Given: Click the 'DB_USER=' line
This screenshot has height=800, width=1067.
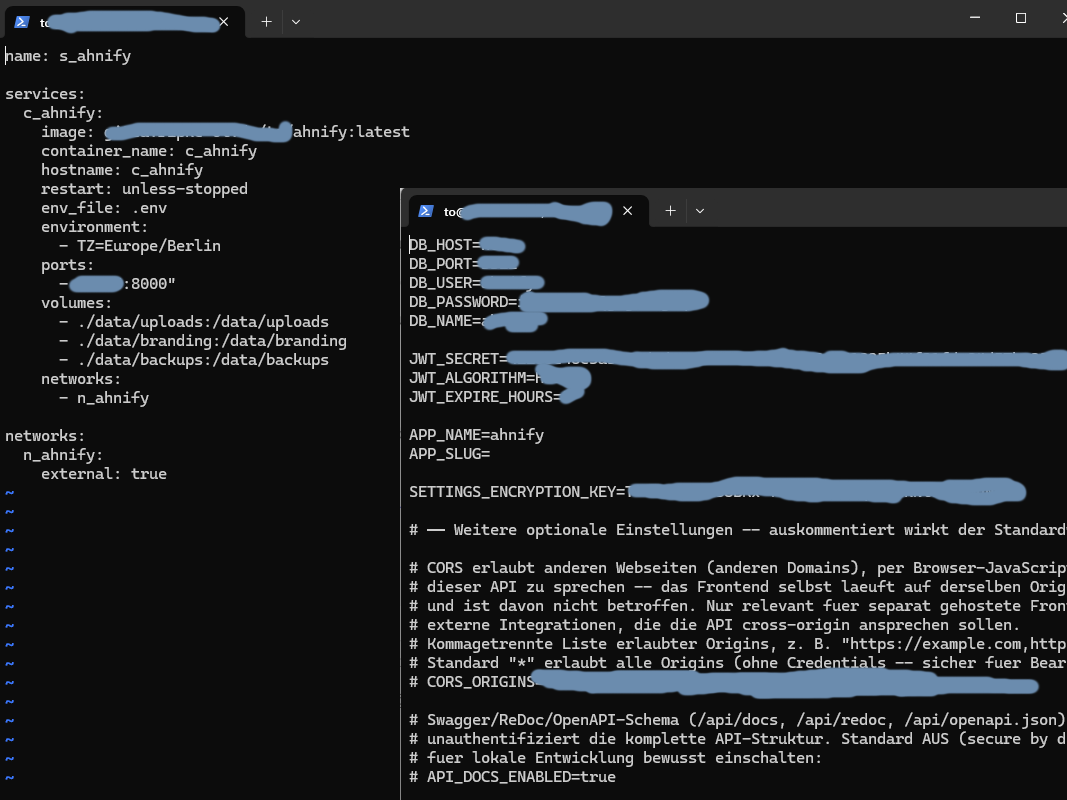Looking at the screenshot, I should (x=476, y=283).
